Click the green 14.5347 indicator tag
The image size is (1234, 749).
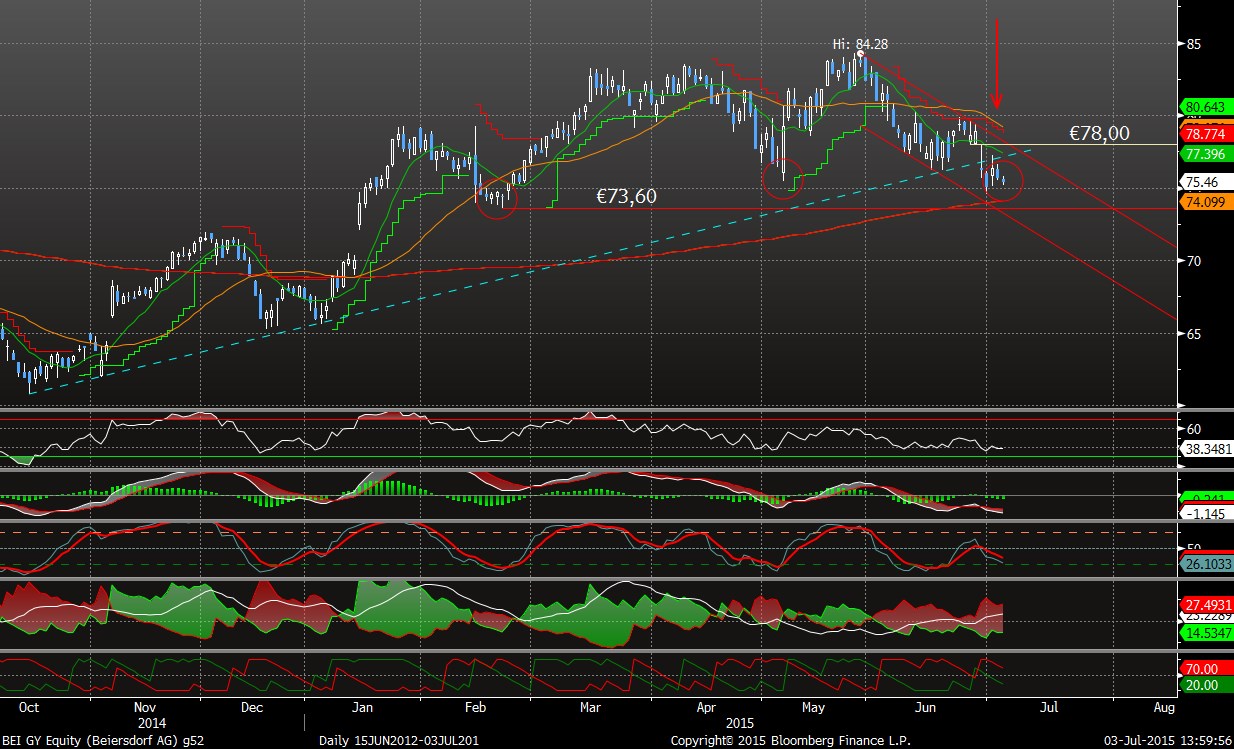1207,634
